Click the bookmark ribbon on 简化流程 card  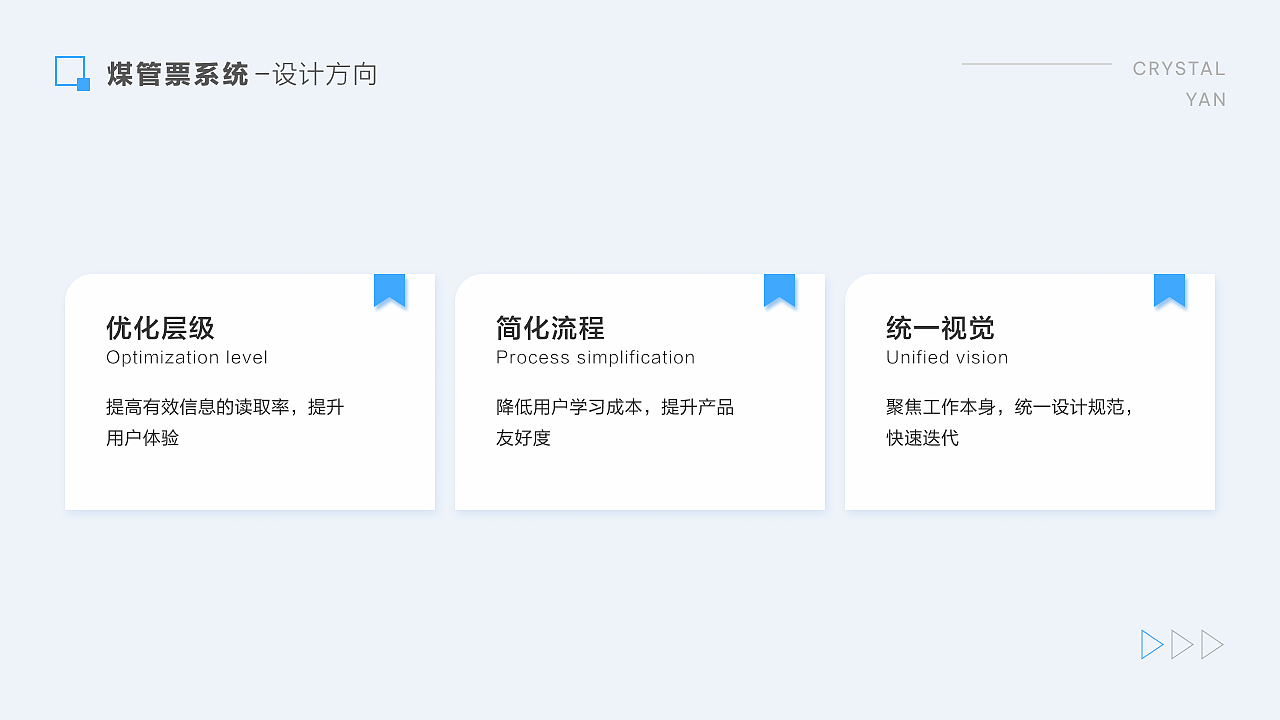coord(780,291)
